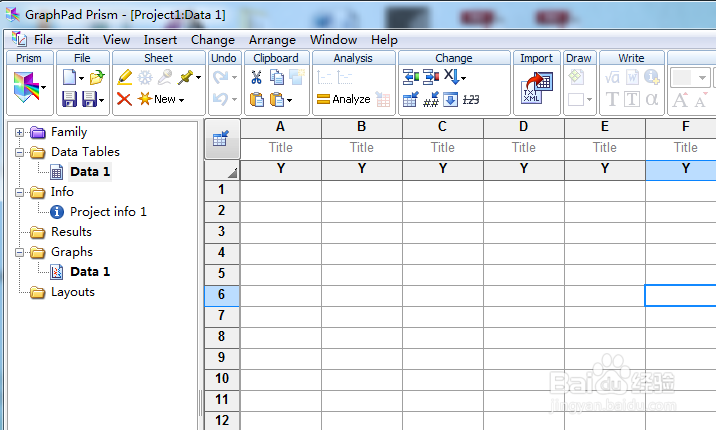
Task: Copy selection with the copy icon
Action: click(277, 77)
